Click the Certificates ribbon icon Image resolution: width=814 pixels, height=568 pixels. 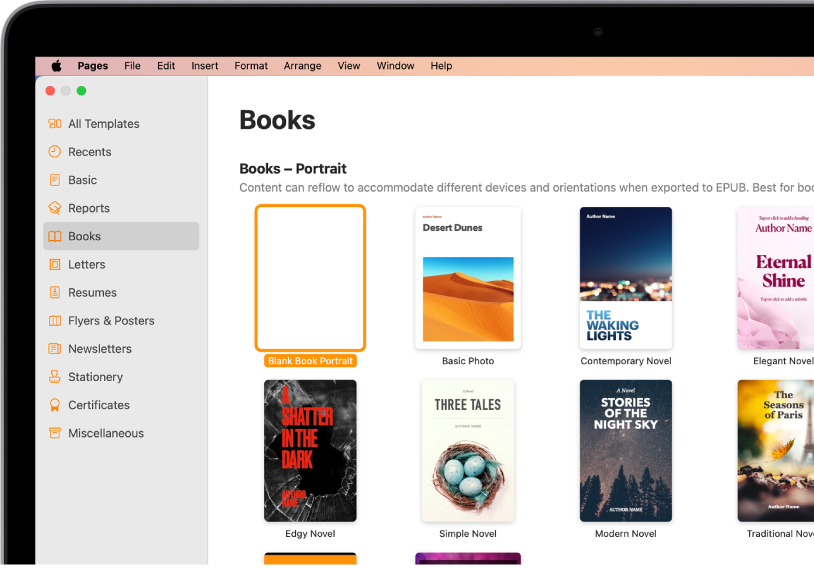click(x=55, y=405)
